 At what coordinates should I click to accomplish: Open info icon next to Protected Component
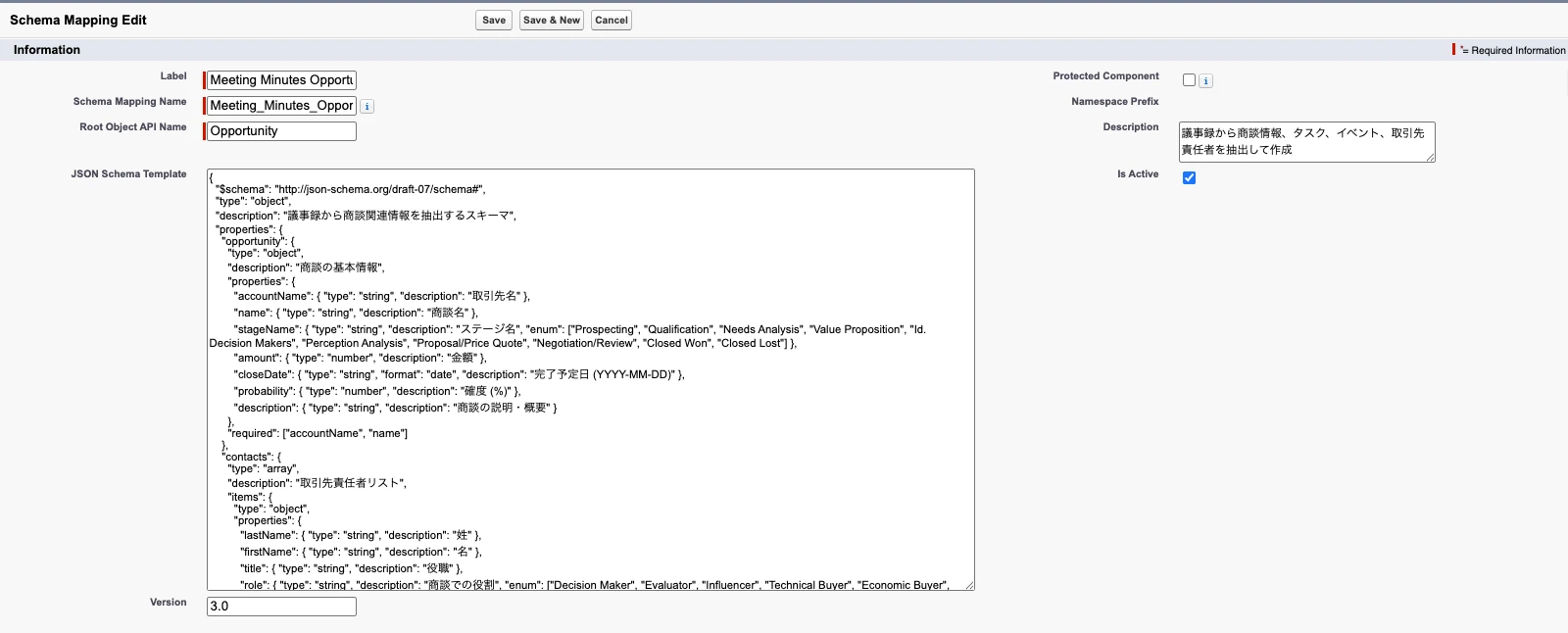1206,81
